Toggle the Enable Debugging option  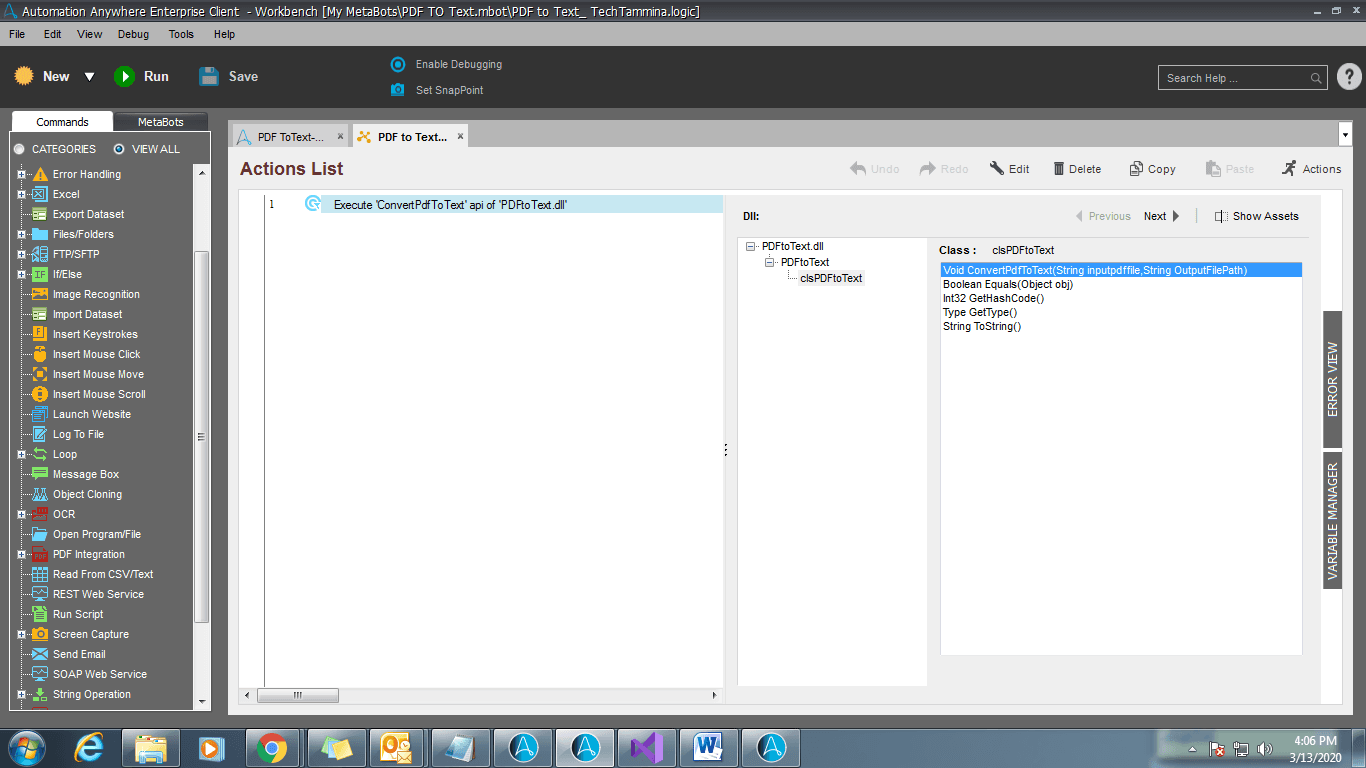click(398, 64)
